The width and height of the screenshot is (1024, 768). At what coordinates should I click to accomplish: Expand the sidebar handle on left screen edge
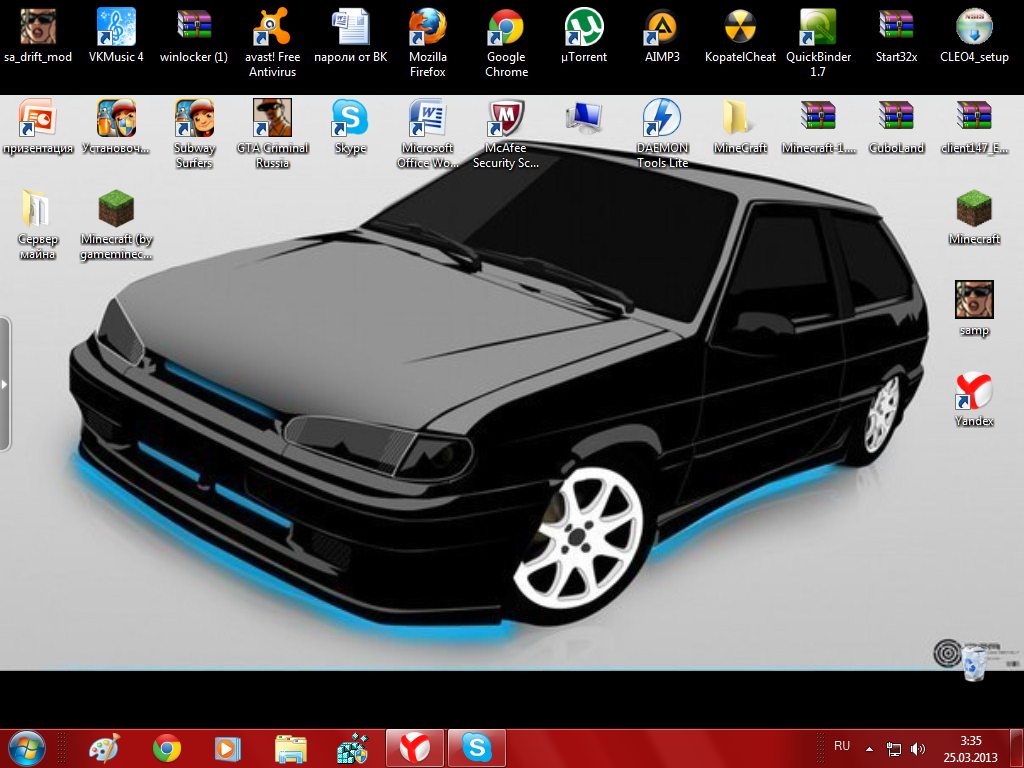point(5,384)
